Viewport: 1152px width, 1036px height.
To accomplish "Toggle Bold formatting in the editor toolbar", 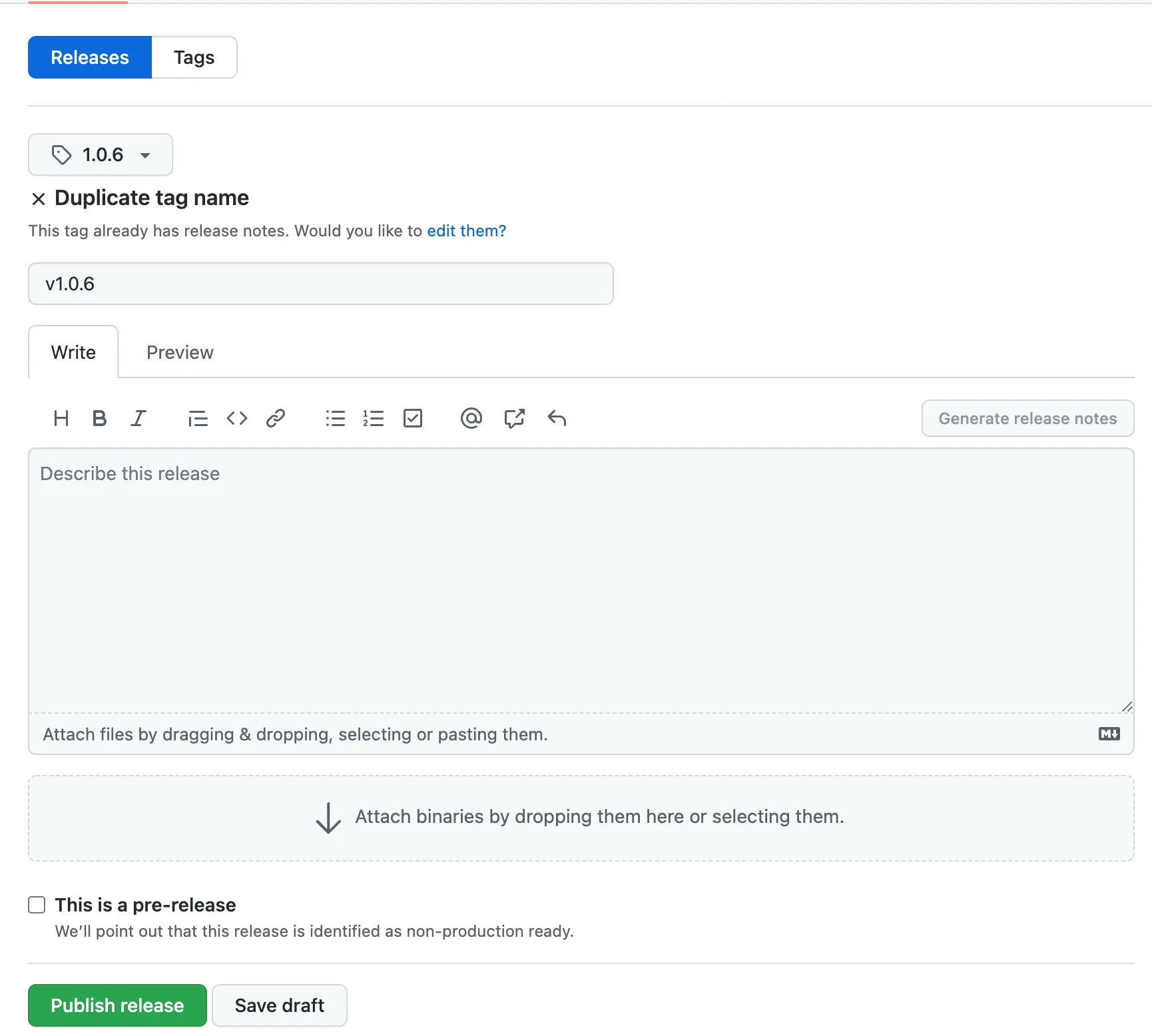I will 99,418.
